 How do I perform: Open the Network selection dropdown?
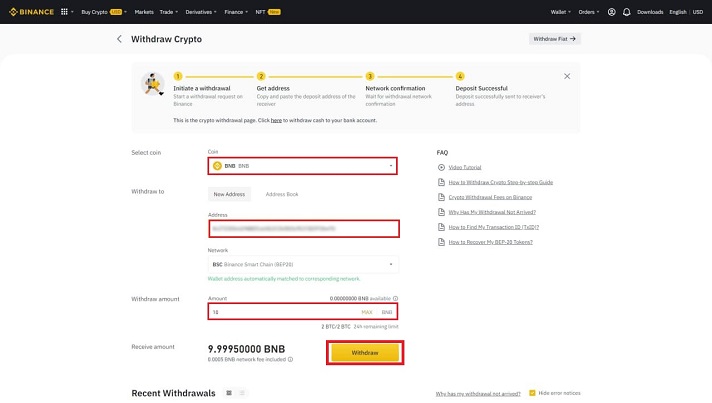(303, 265)
